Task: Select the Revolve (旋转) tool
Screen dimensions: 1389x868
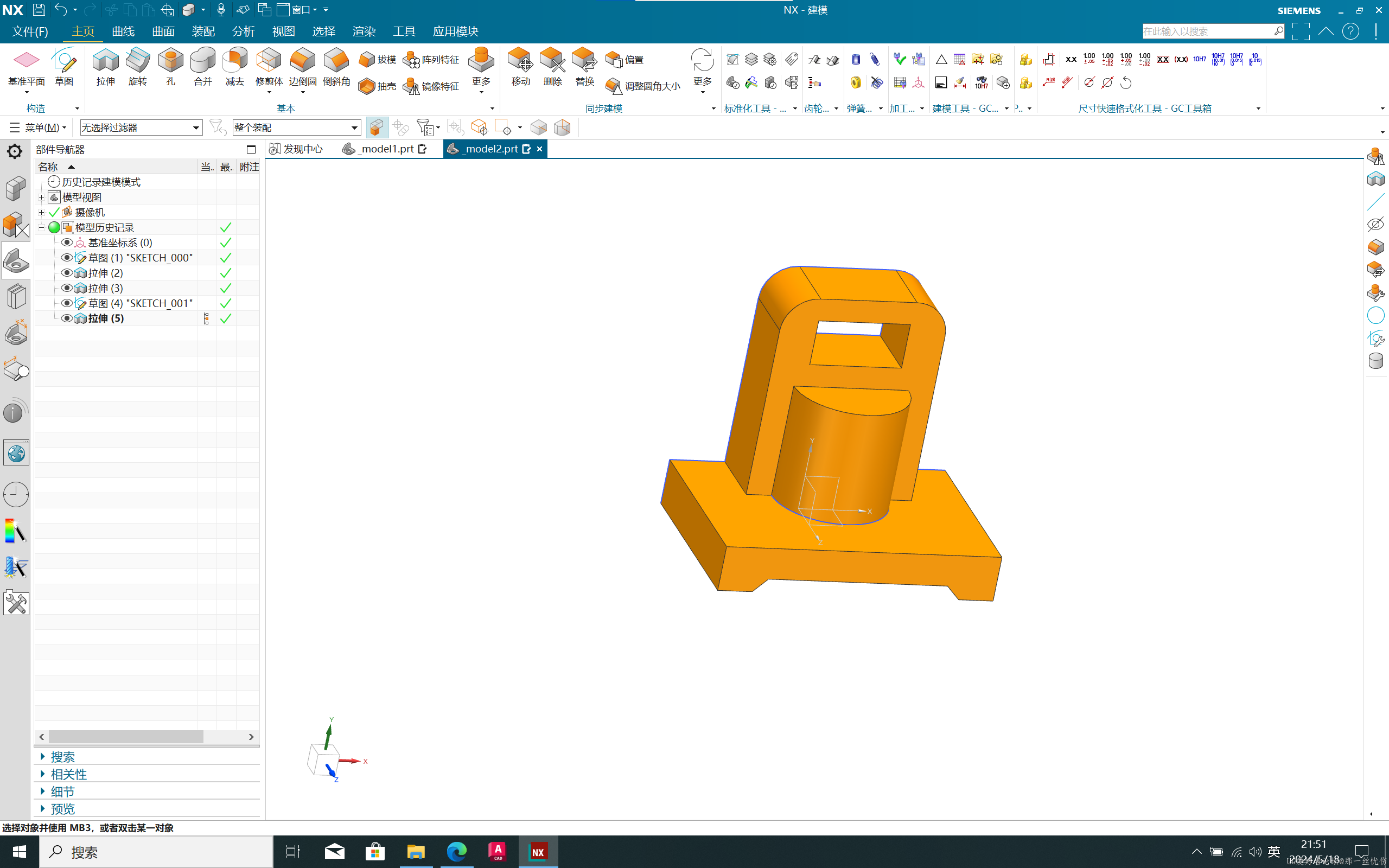Action: pos(138,67)
